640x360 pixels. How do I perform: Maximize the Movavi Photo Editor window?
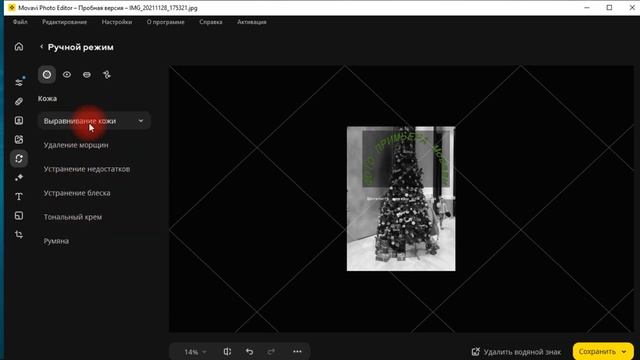[x=609, y=8]
